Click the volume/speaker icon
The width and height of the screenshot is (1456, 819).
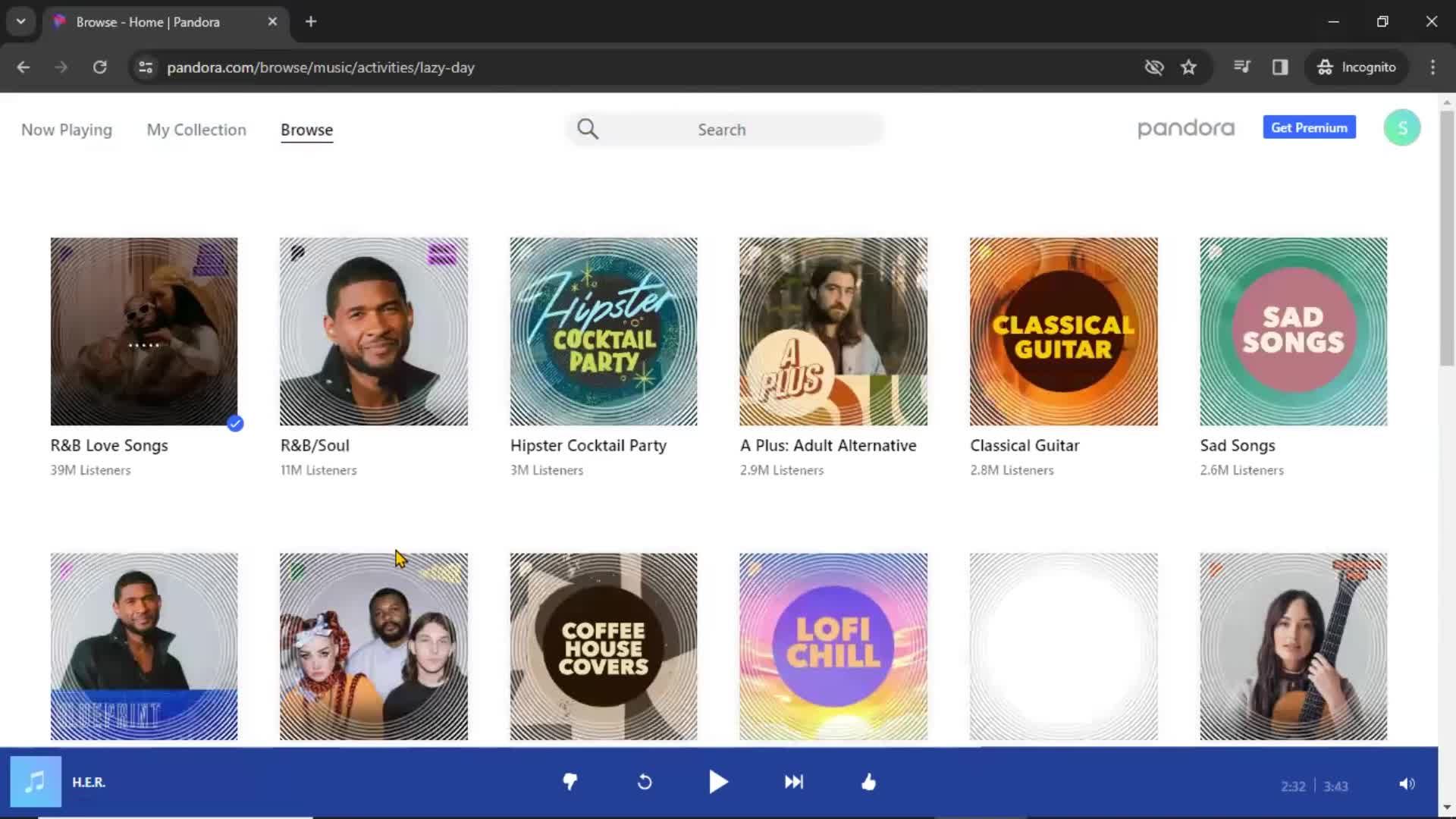point(1407,782)
